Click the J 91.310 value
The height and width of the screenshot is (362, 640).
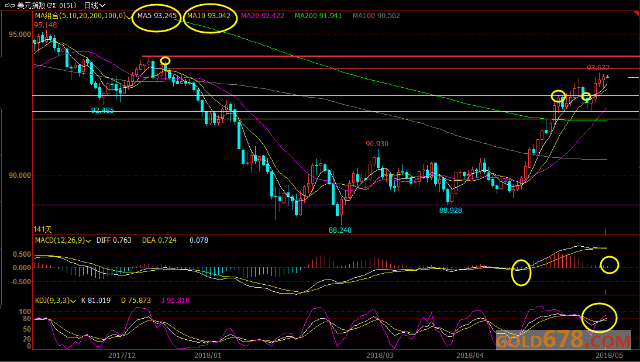pos(175,300)
